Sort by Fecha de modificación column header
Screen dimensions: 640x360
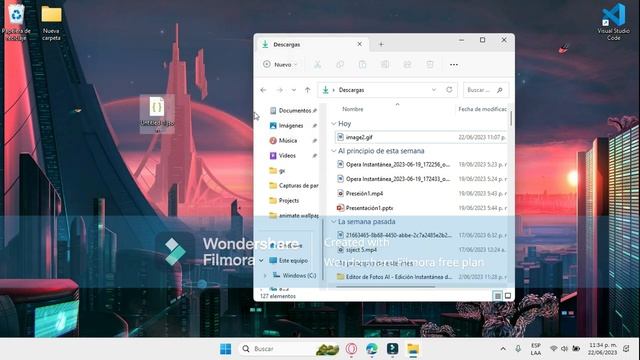tap(482, 109)
